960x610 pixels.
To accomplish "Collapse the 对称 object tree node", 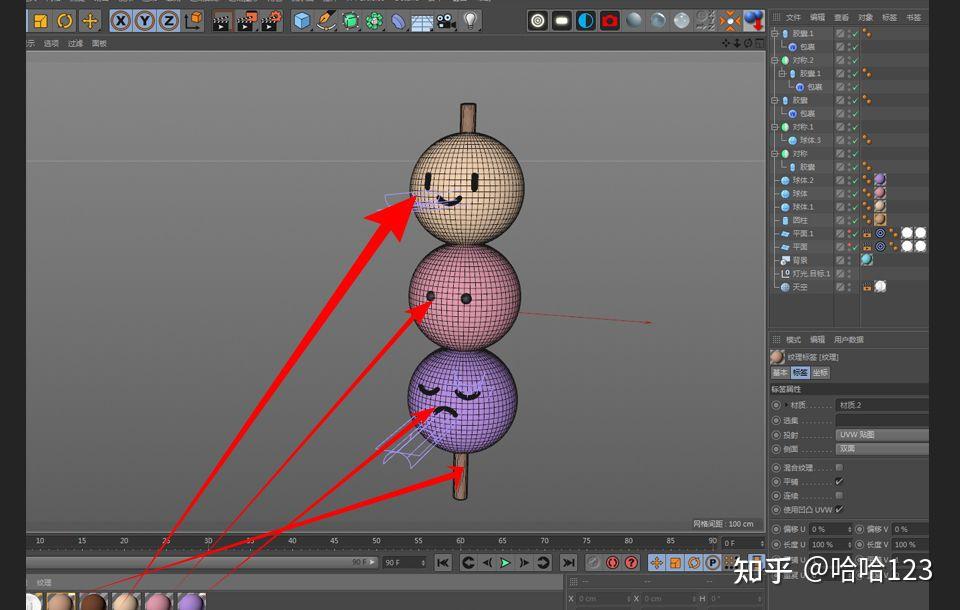I will coord(774,154).
